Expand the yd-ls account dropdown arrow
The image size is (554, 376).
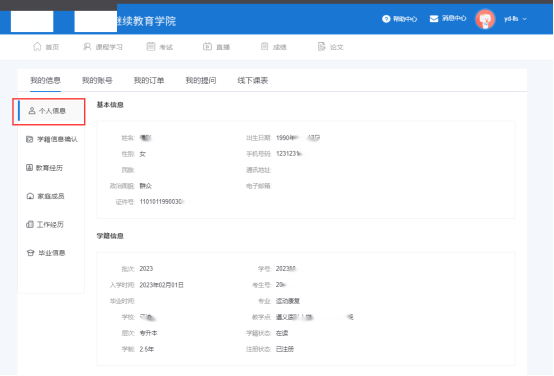coord(524,19)
